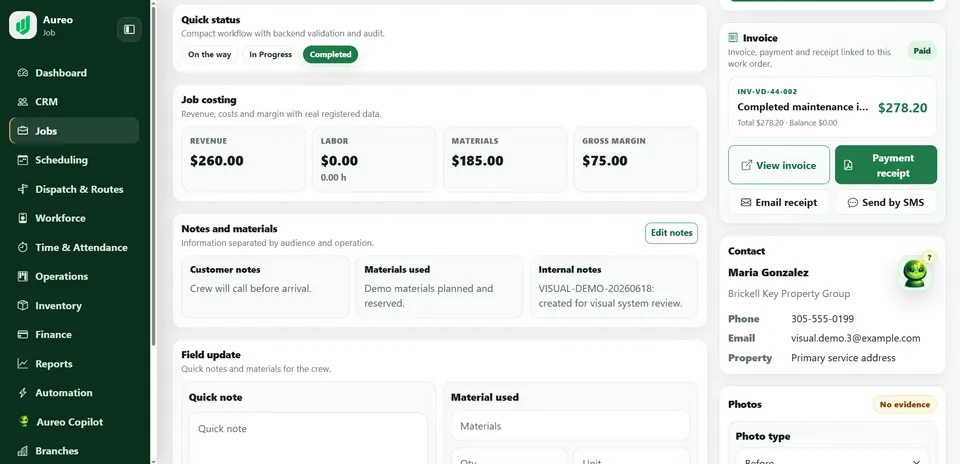Viewport: 960px width, 464px height.
Task: Click the Scheduling calendar icon
Action: click(23, 160)
